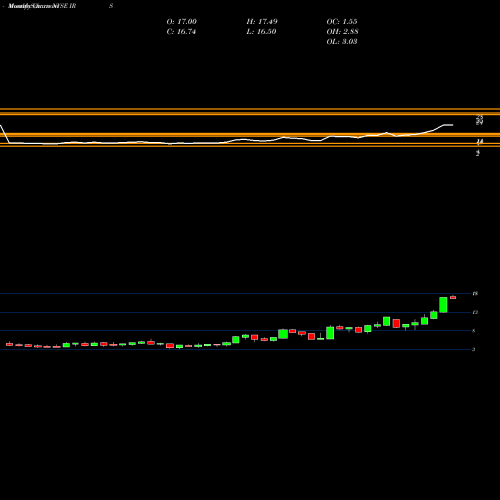Click the 18 price axis label
This screenshot has height=500, width=500.
(475, 294)
